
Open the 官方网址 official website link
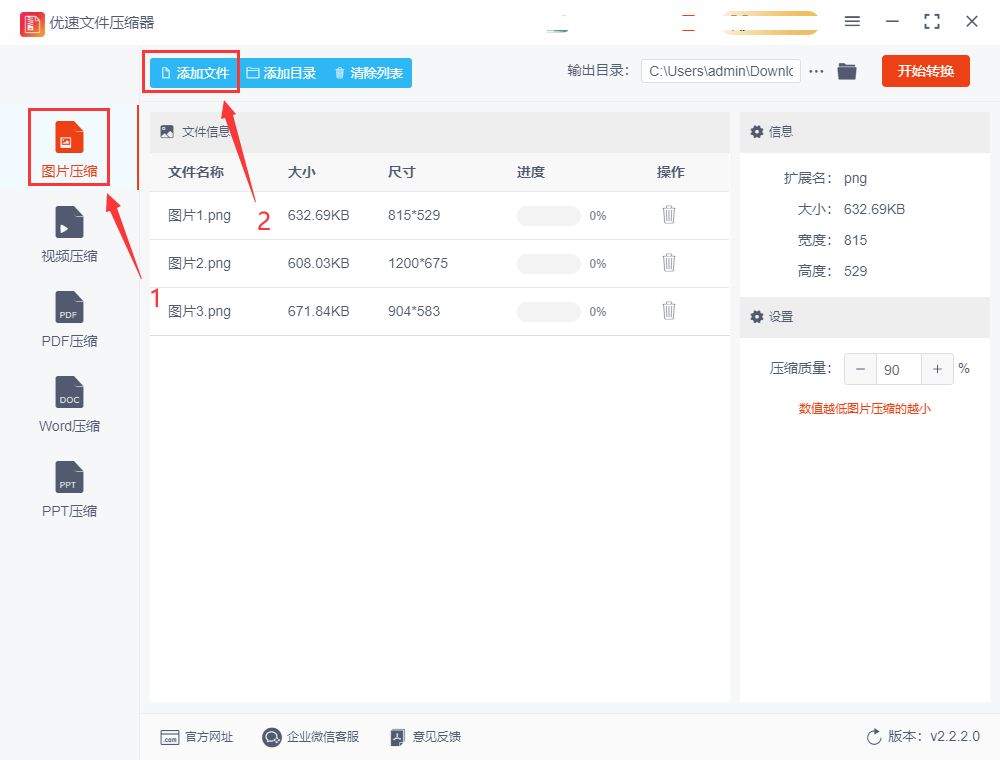click(196, 737)
